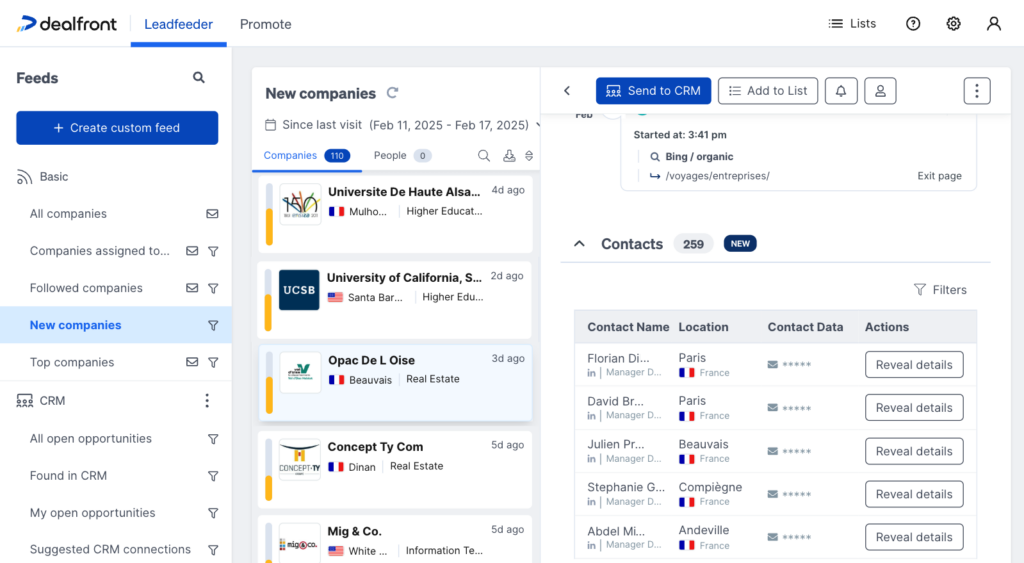Open CRM section three-dot menu
This screenshot has height=563, width=1024.
[x=207, y=400]
